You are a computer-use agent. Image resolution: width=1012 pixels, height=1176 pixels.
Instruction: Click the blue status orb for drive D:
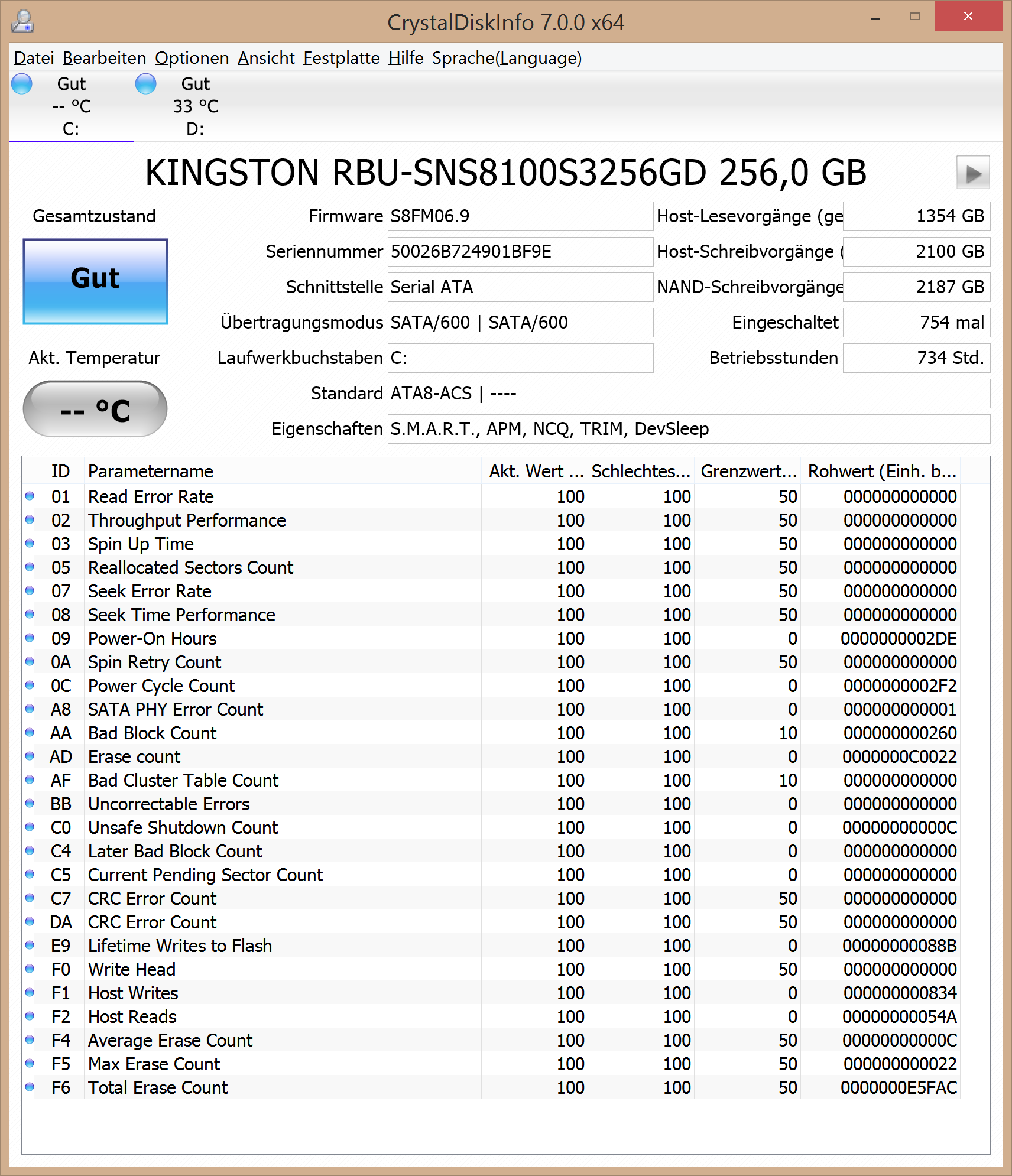[146, 84]
